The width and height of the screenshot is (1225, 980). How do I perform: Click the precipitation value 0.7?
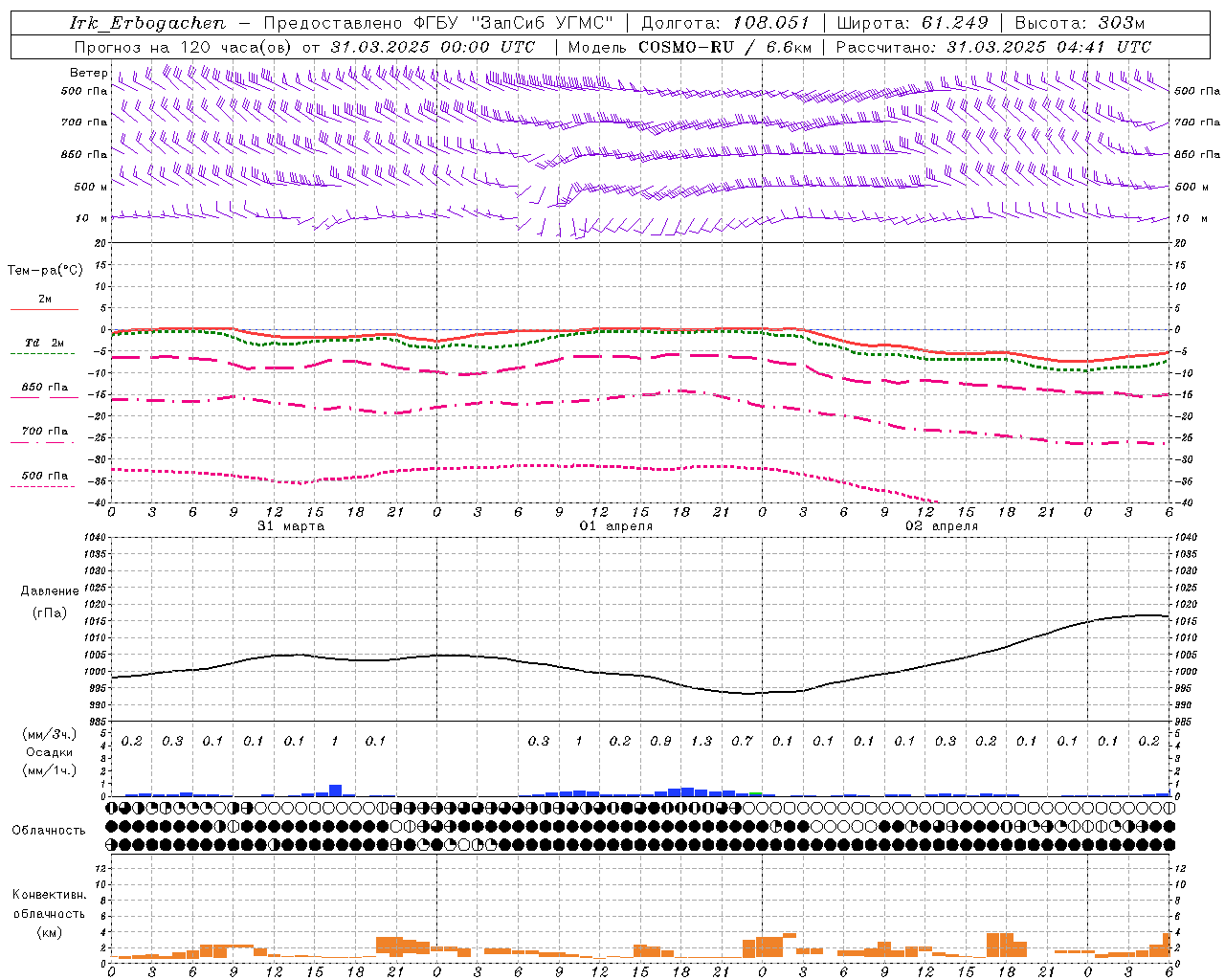click(x=742, y=741)
